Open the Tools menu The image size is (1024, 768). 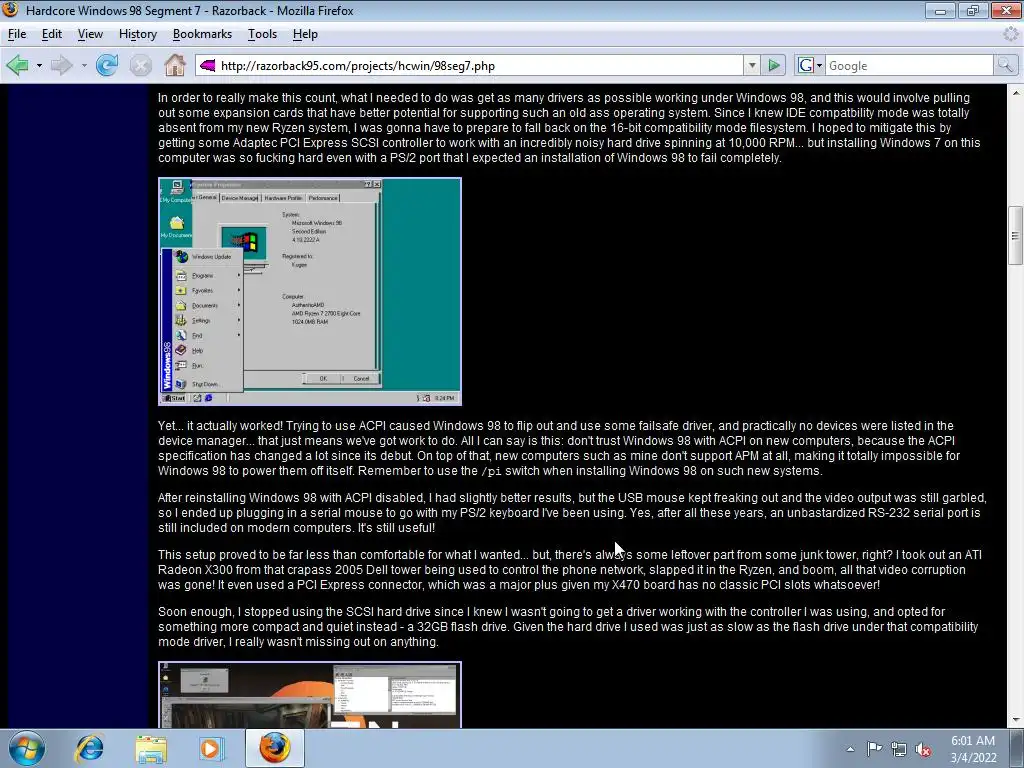(263, 34)
